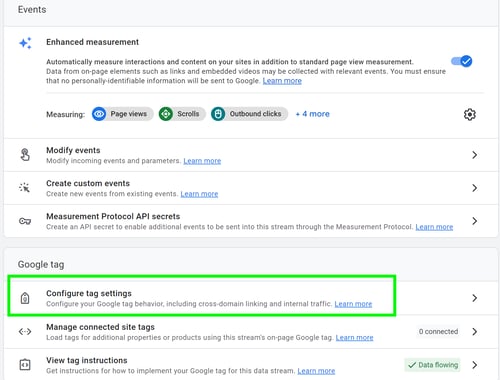Open the Create custom events row
Screen dimensions: 500x380
coord(251,188)
